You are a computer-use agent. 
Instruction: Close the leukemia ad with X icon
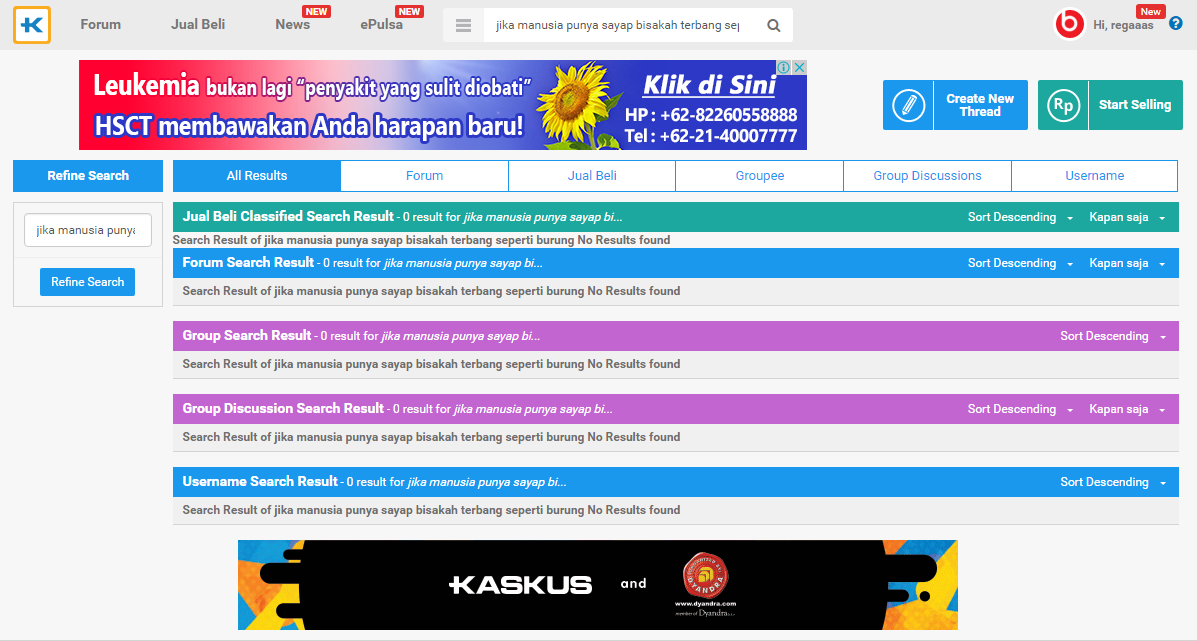coord(799,67)
